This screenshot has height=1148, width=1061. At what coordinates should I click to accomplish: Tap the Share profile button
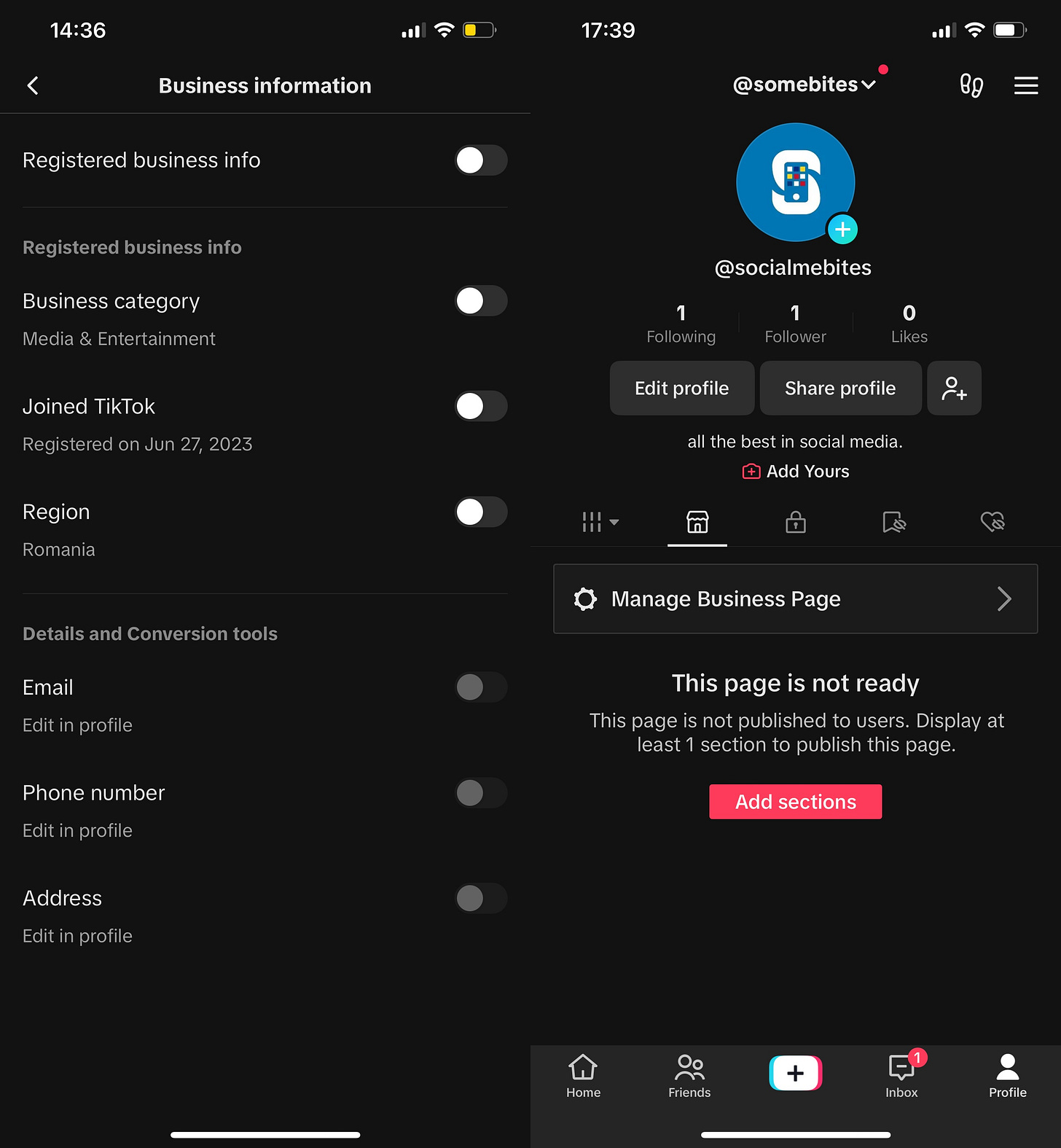coord(840,388)
